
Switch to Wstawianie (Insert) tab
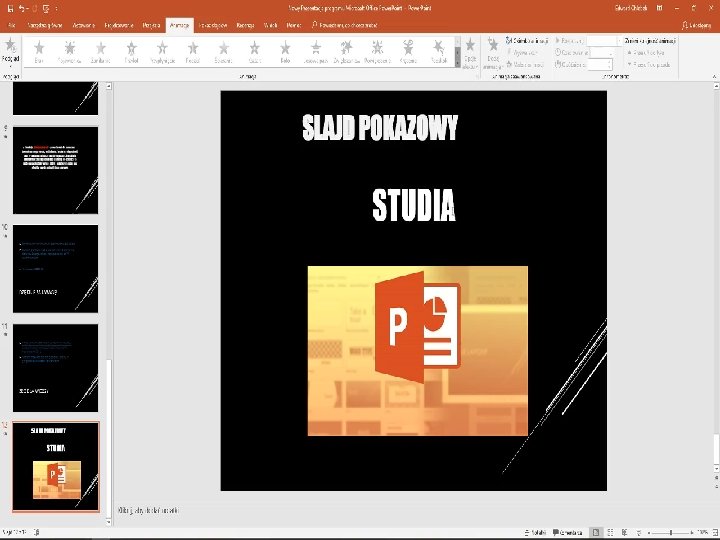click(x=84, y=25)
